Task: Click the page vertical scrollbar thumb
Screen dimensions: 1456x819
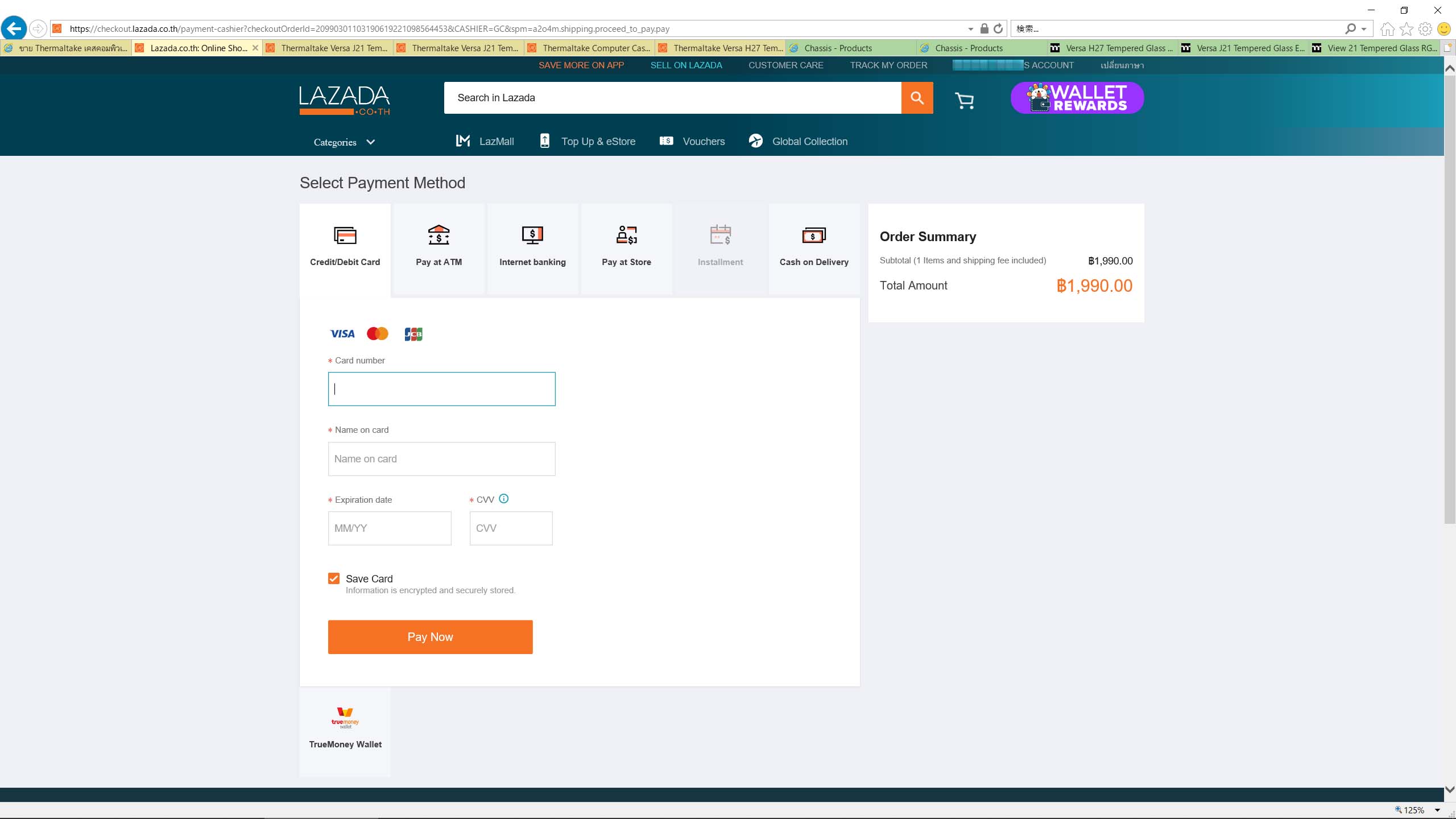Action: click(1450, 299)
